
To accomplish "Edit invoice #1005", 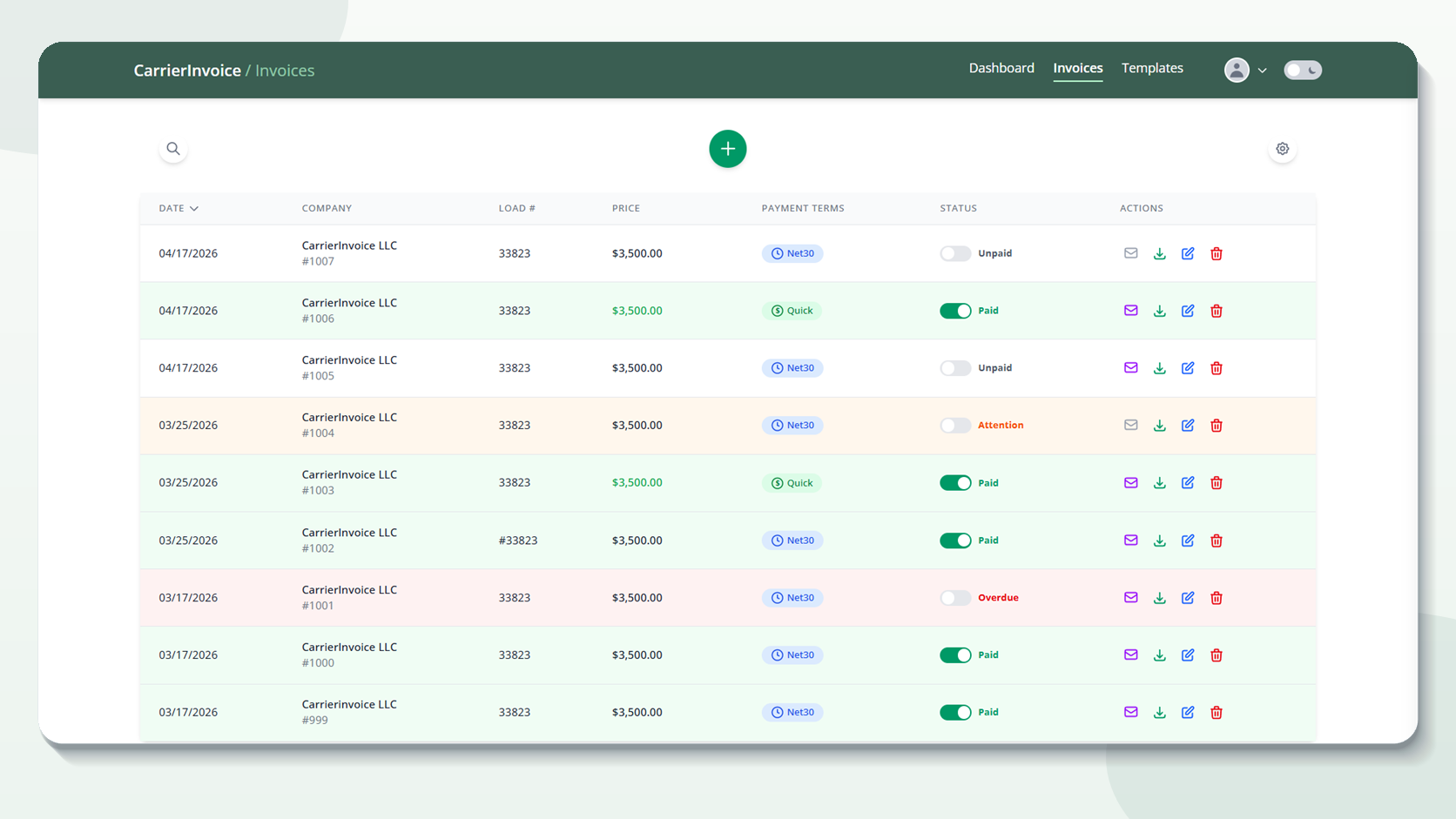I will [x=1188, y=368].
